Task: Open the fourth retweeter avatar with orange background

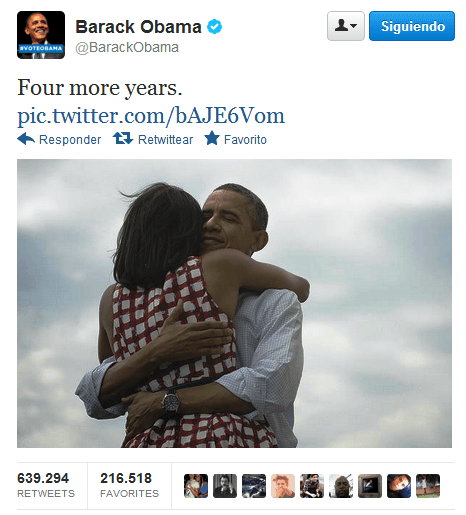Action: click(283, 486)
